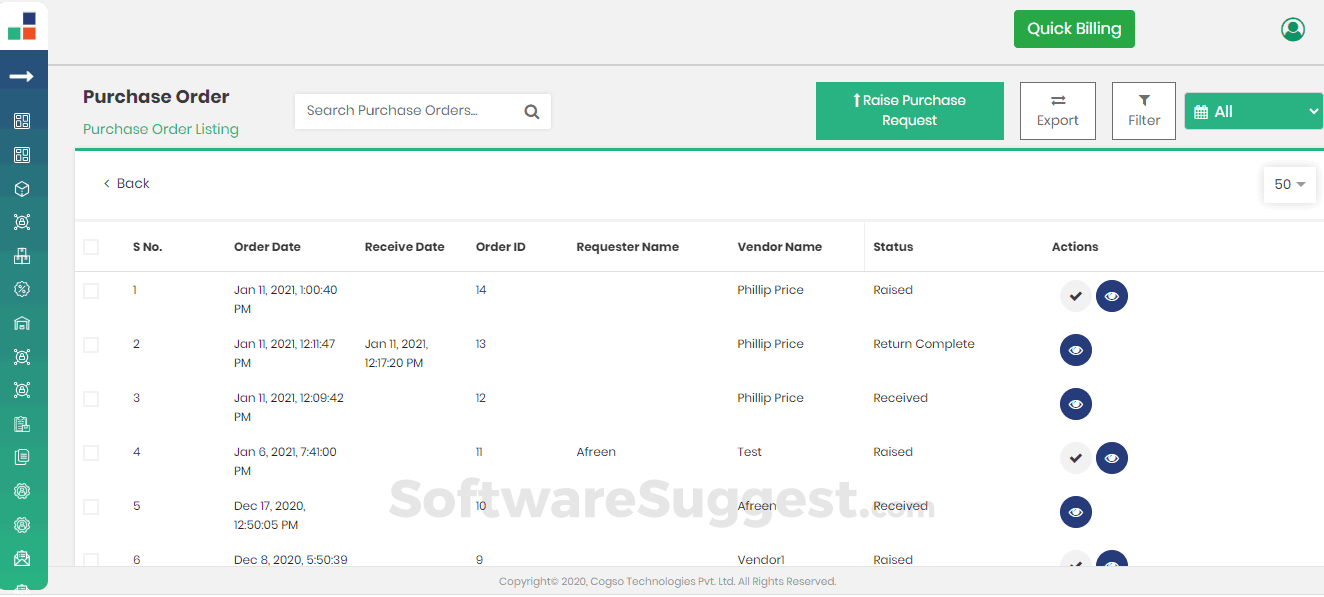Screen dimensions: 1324x597
Task: Click the search magnifier in the Purchase Orders bar
Action: (531, 111)
